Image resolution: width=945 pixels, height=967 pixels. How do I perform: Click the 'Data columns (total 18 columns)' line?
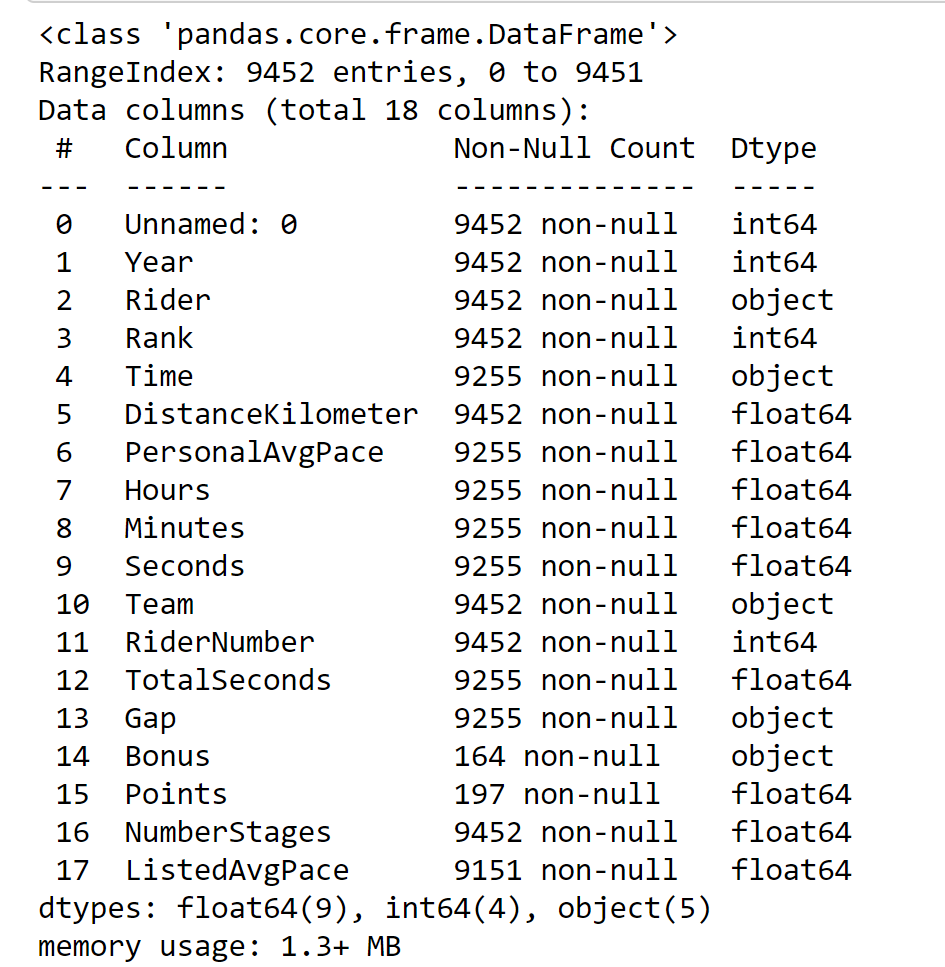point(314,110)
